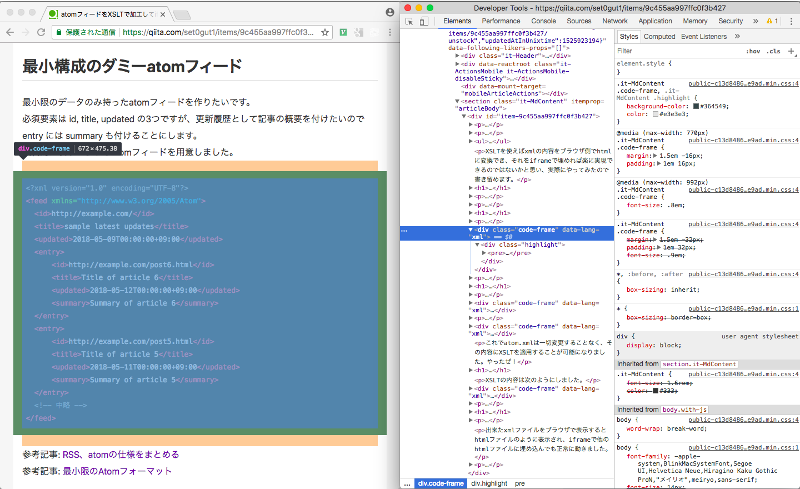
Task: Activate the inspect element picker in DevTools
Action: click(409, 21)
